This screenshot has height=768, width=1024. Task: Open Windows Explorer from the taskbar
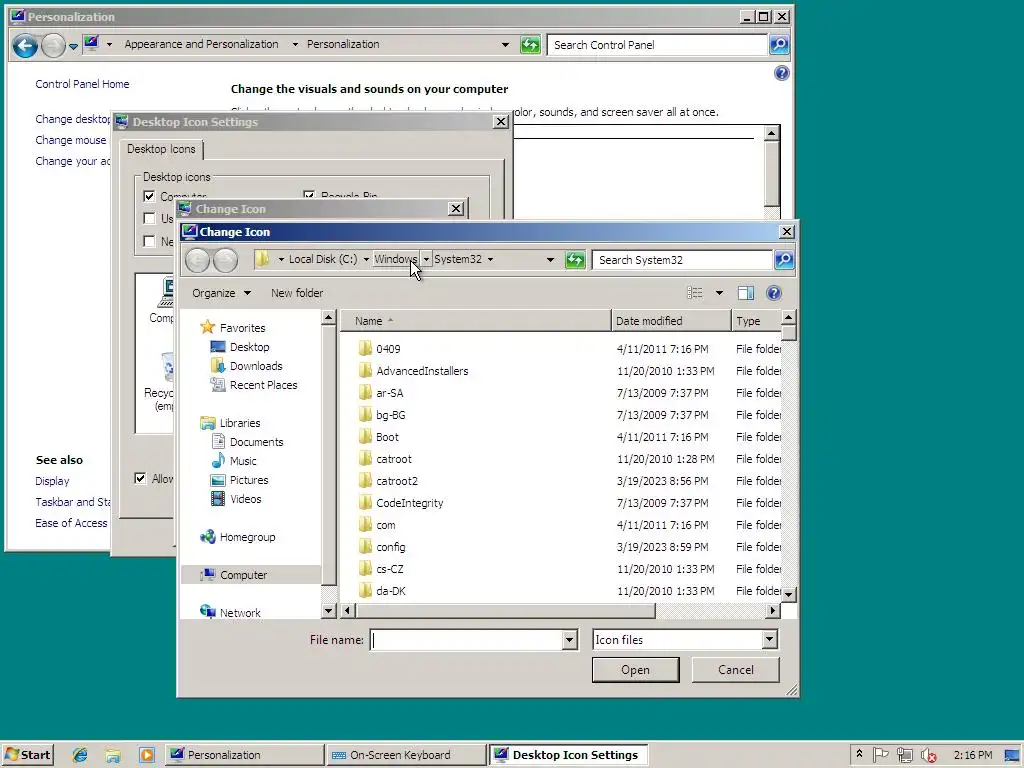(x=113, y=755)
